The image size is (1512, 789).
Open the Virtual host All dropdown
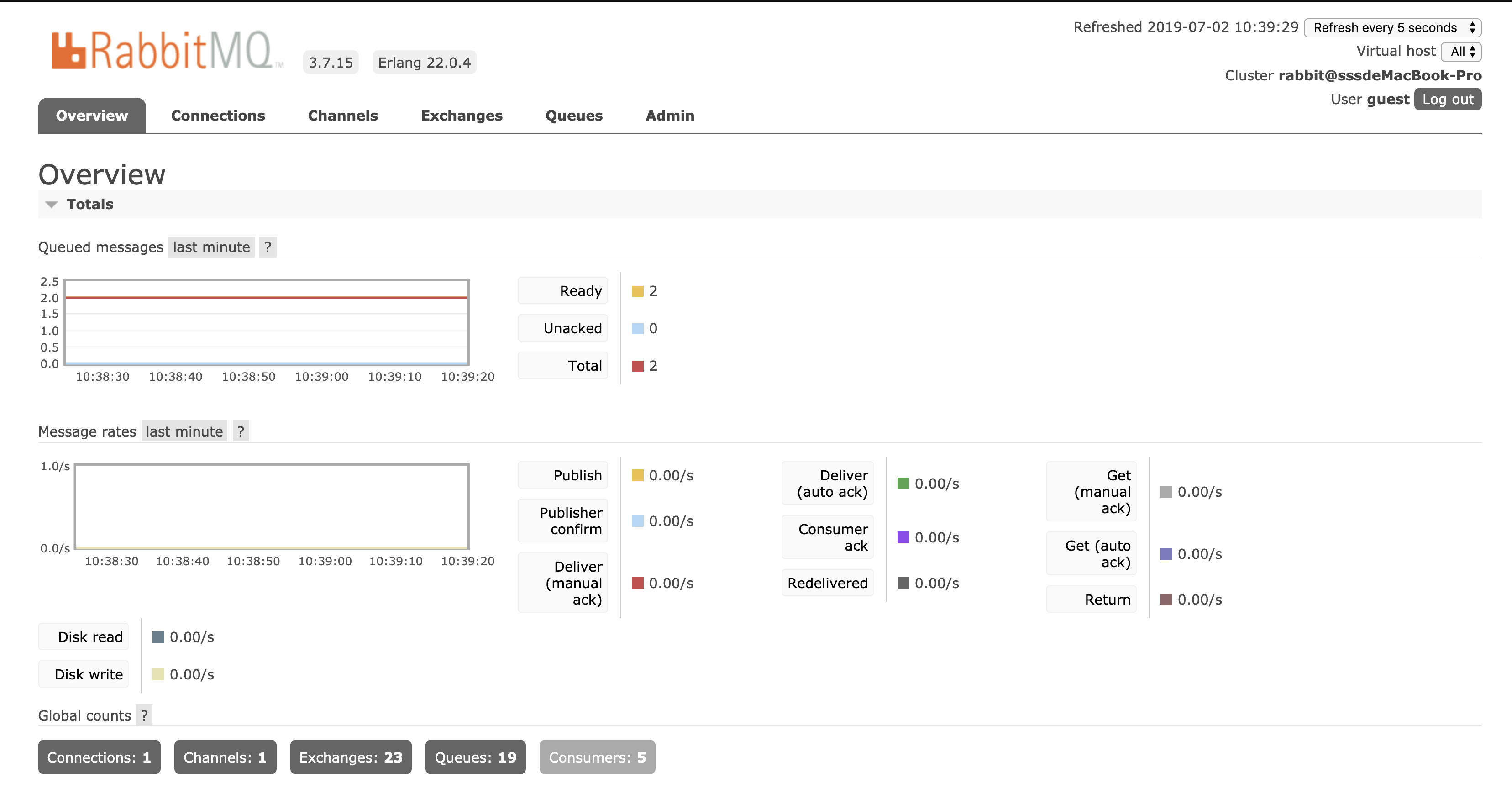1461,52
